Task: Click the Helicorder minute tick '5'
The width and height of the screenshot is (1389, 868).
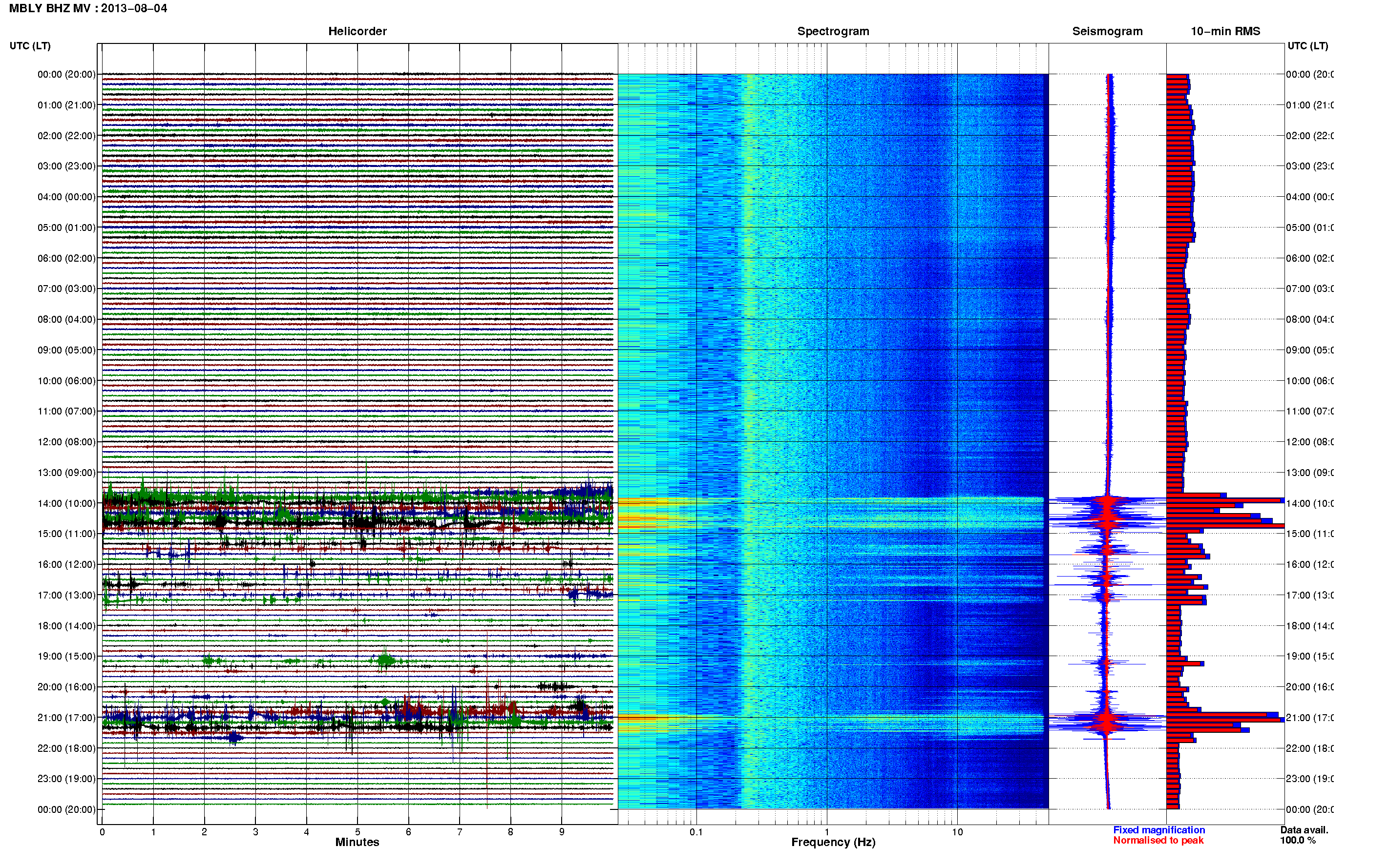Action: click(x=357, y=832)
